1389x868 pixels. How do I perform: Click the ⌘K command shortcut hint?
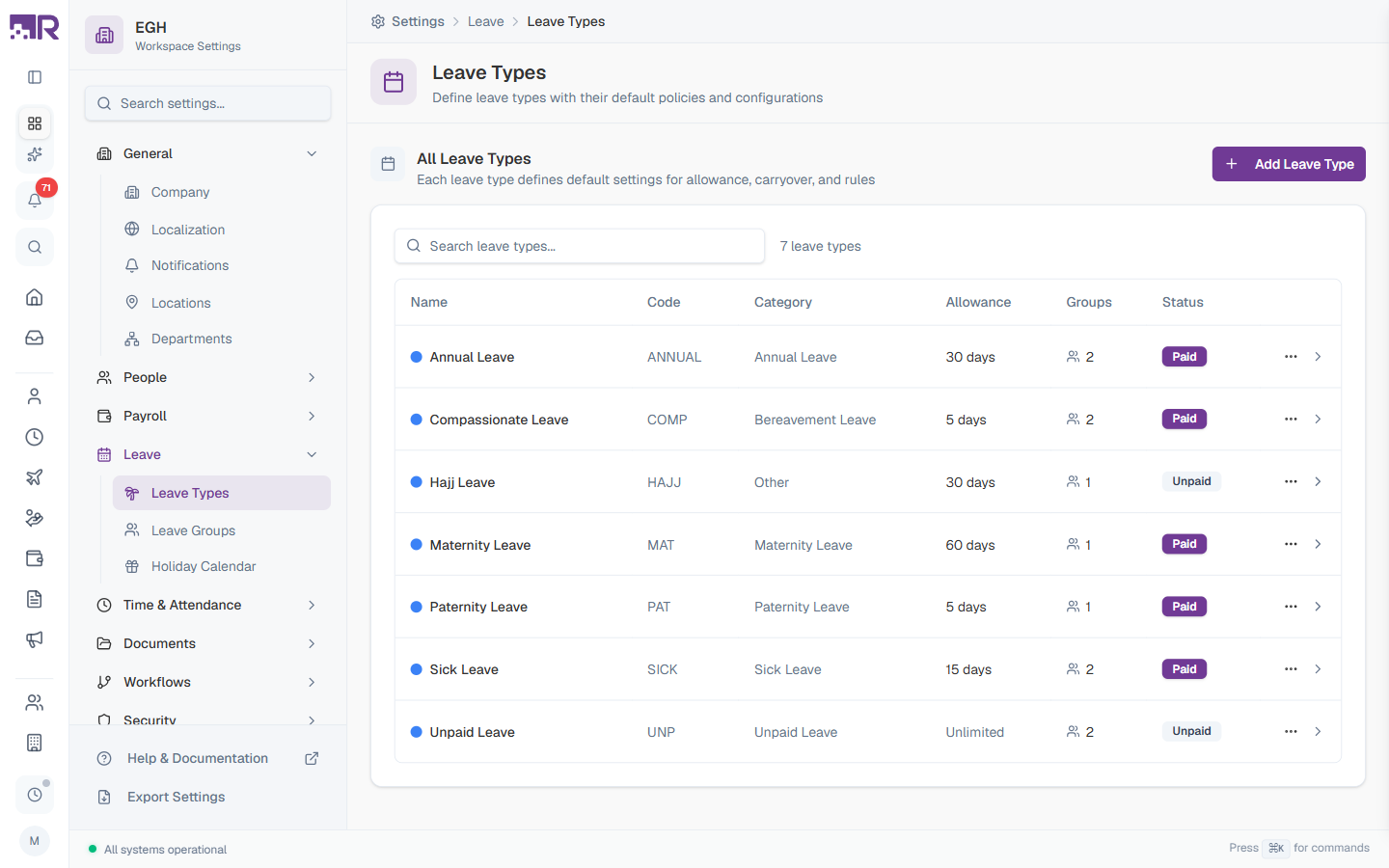point(1276,848)
